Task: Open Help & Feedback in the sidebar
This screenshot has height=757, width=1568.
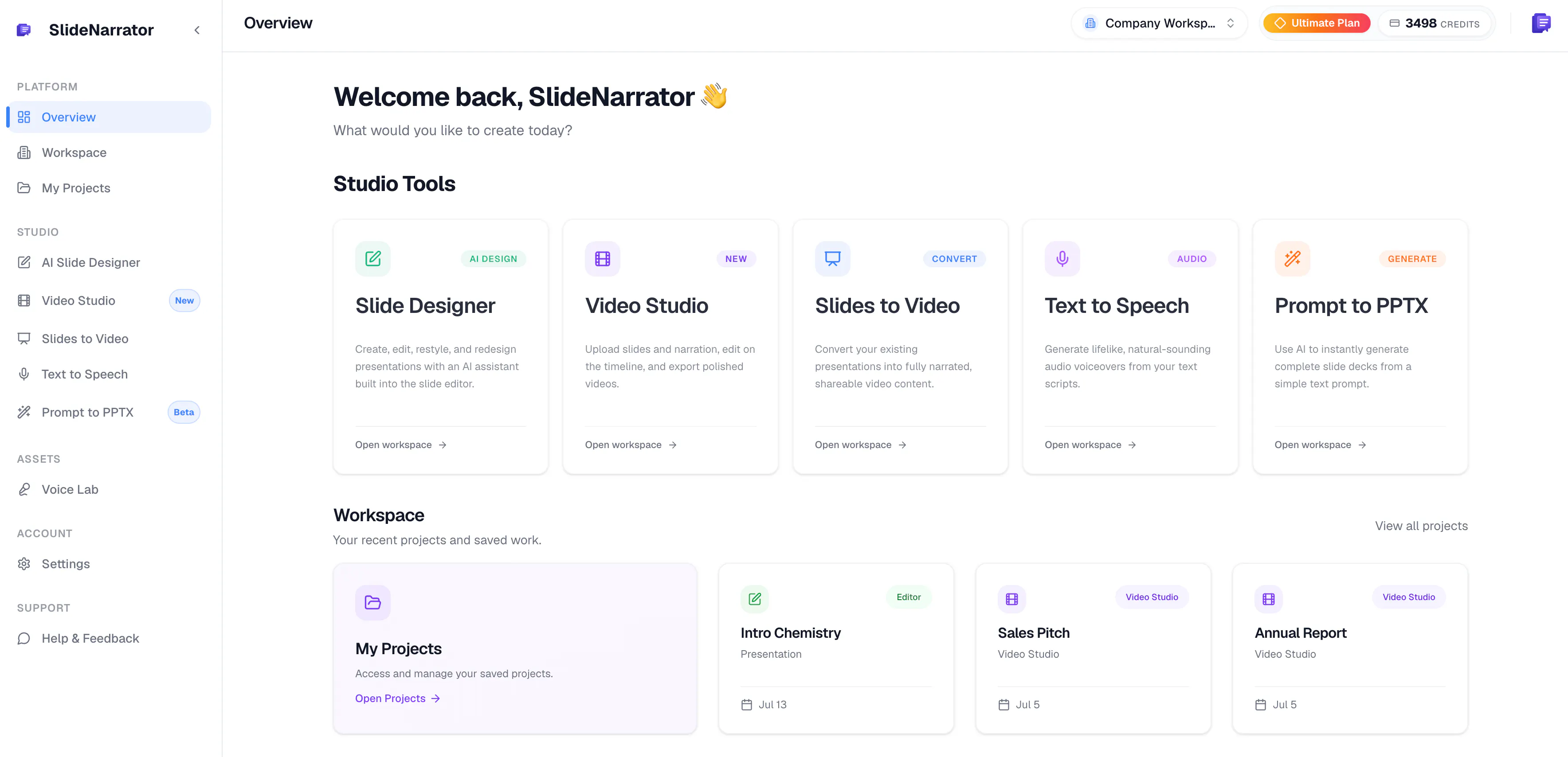Action: pyautogui.click(x=109, y=638)
